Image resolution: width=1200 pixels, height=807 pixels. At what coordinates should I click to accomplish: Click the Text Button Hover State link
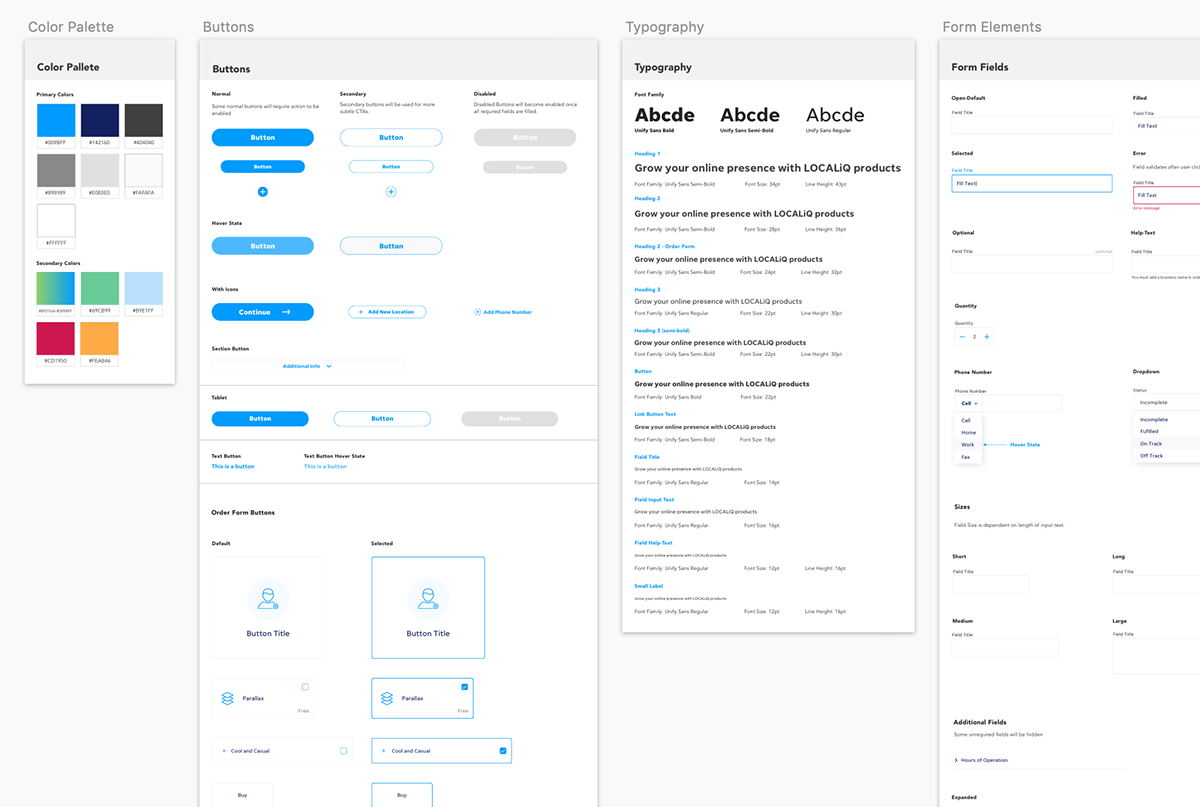[x=326, y=467]
